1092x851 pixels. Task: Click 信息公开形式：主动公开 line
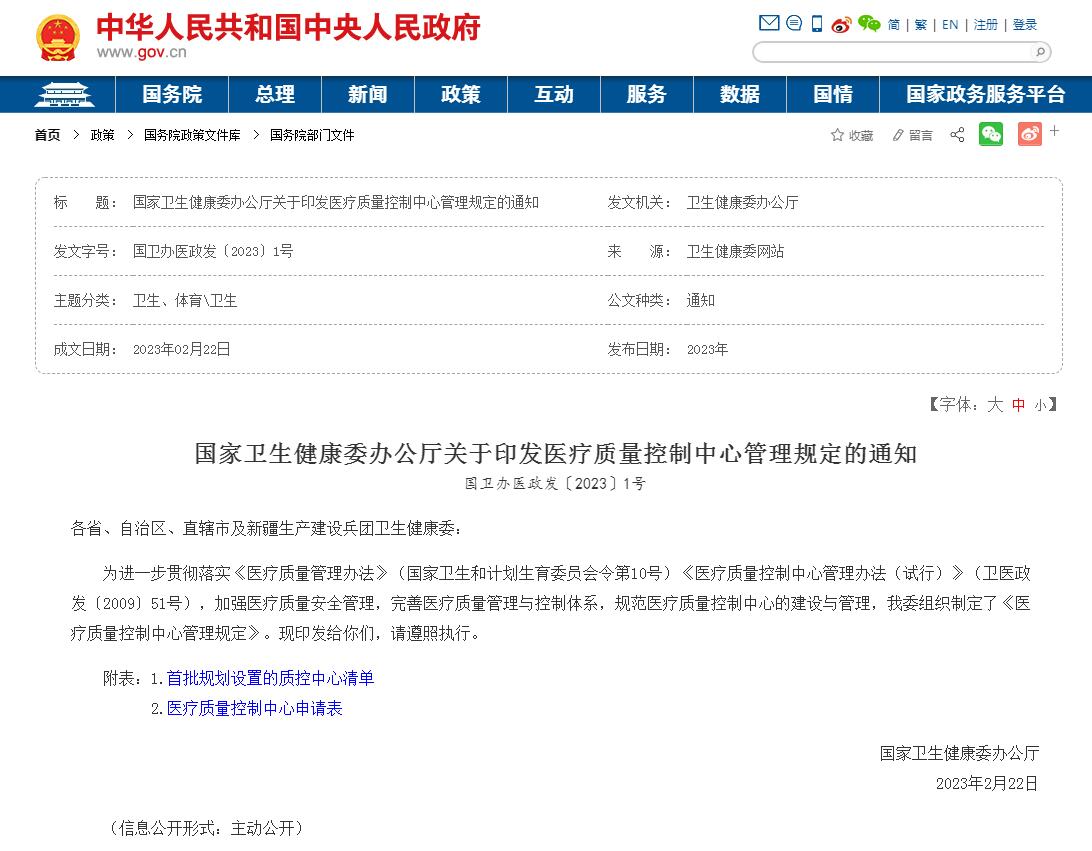pyautogui.click(x=208, y=828)
